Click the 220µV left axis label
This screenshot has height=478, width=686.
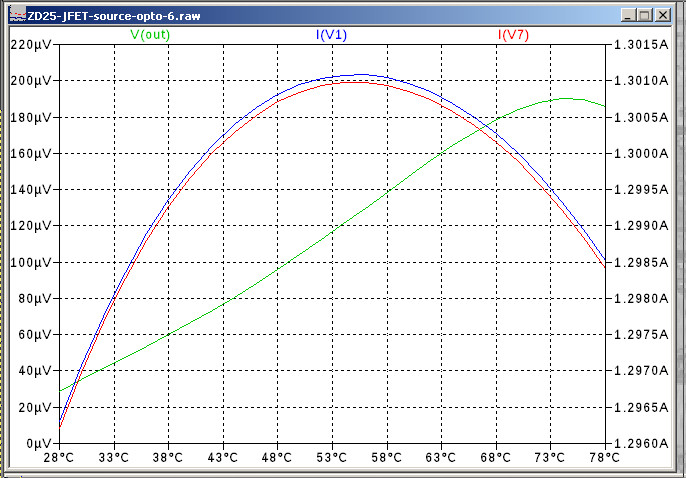(x=31, y=44)
